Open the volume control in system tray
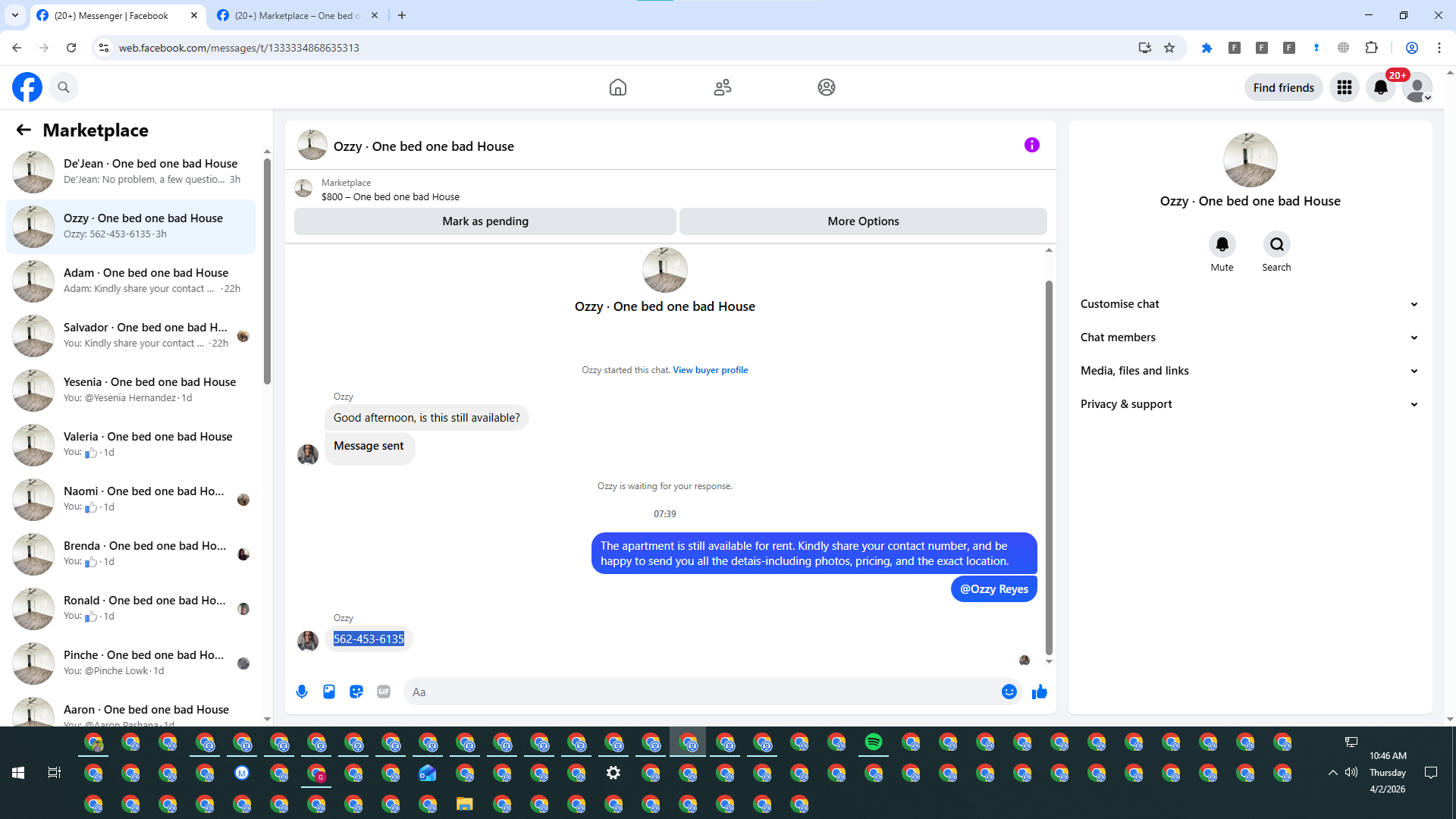The image size is (1456, 819). [x=1351, y=773]
